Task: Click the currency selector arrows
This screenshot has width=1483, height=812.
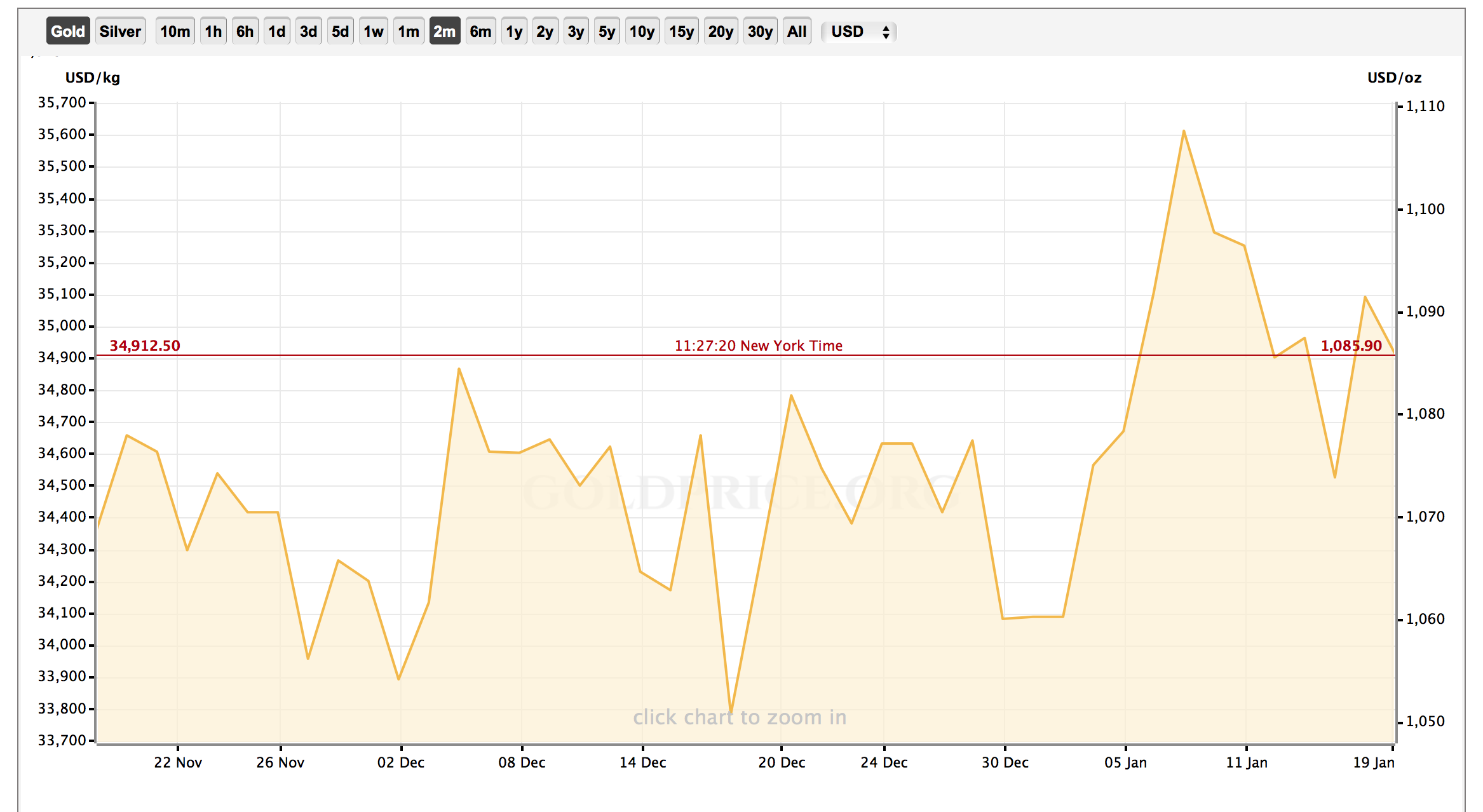Action: click(x=886, y=32)
